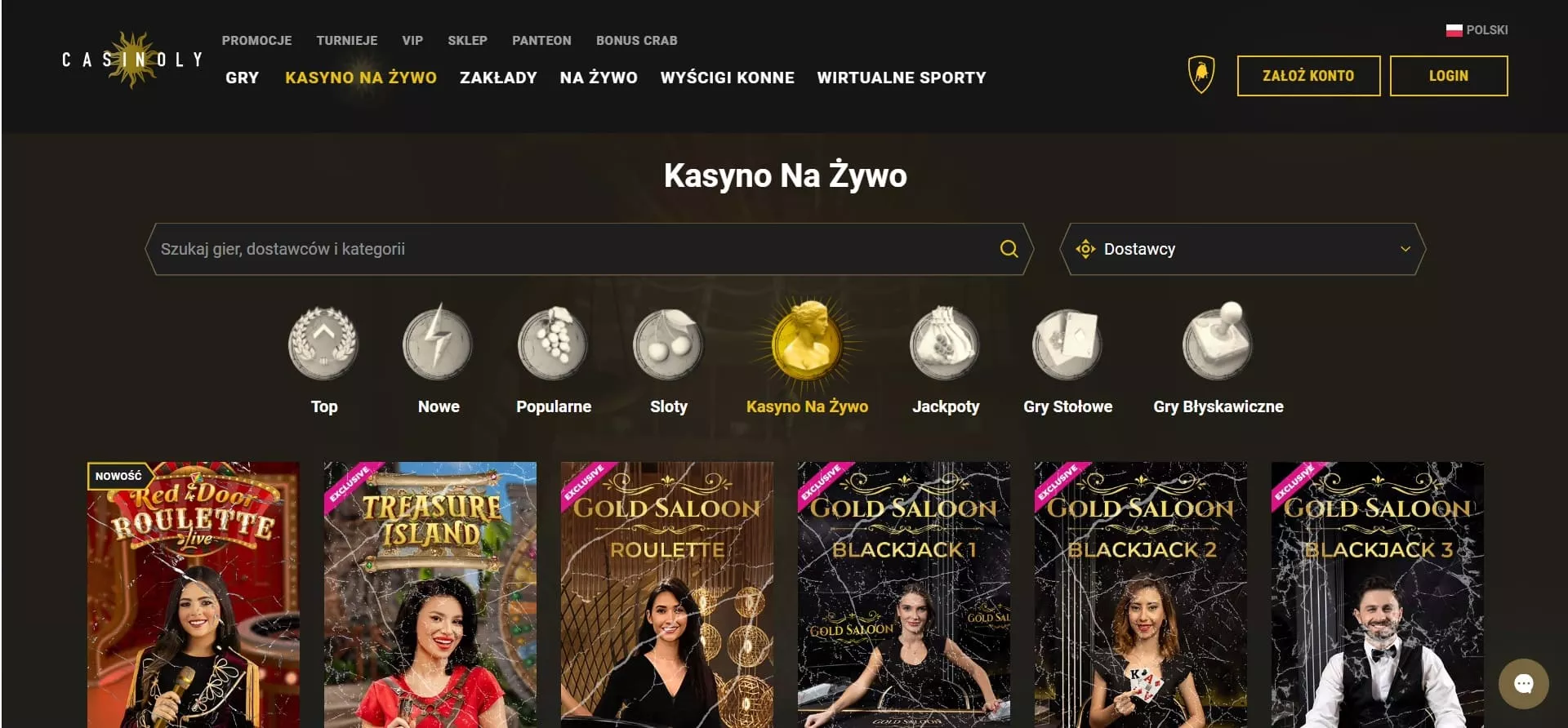Image resolution: width=1568 pixels, height=728 pixels.
Task: Open Gry Błyskawiczne joystick category
Action: coord(1218,341)
